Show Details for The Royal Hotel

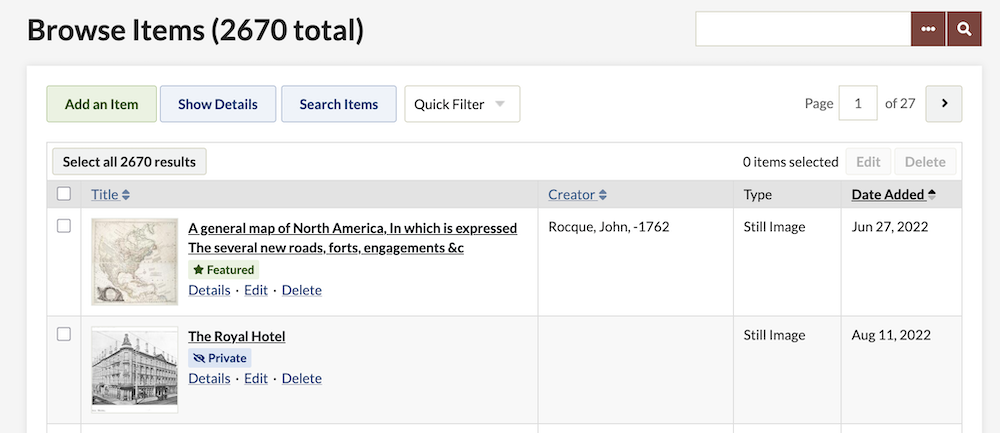click(209, 378)
